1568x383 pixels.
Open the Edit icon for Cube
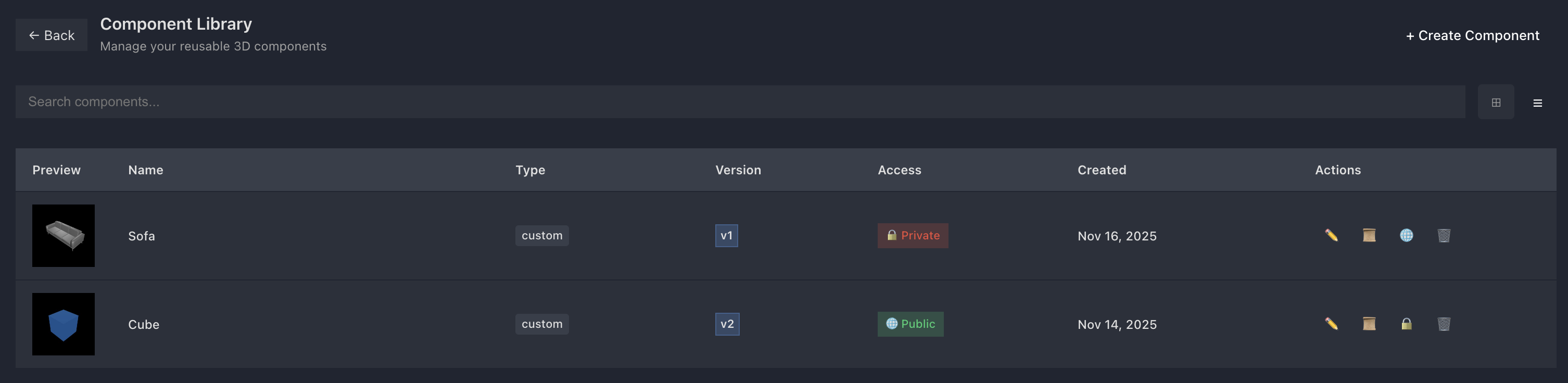click(1330, 324)
